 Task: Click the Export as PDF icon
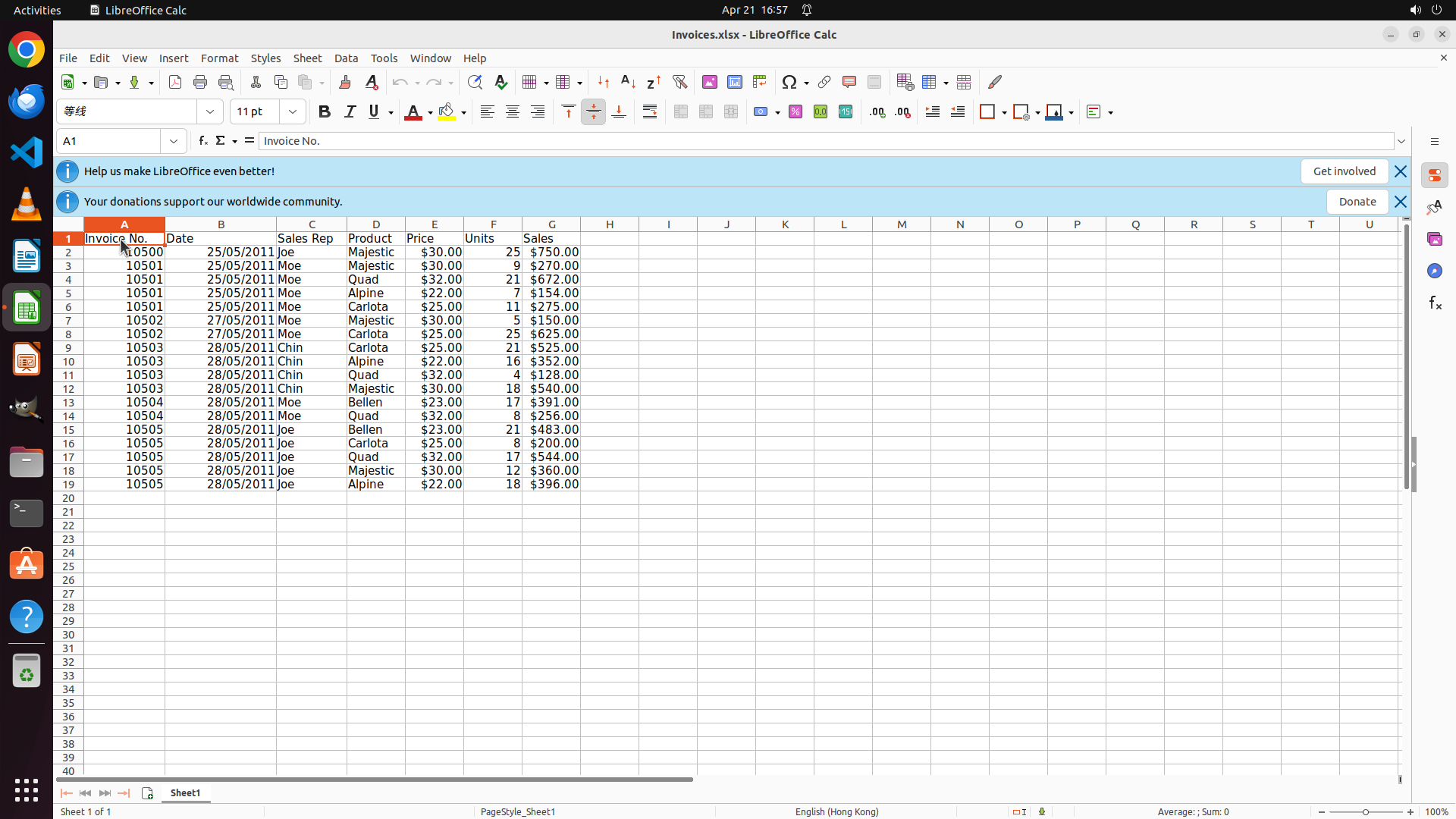(175, 82)
